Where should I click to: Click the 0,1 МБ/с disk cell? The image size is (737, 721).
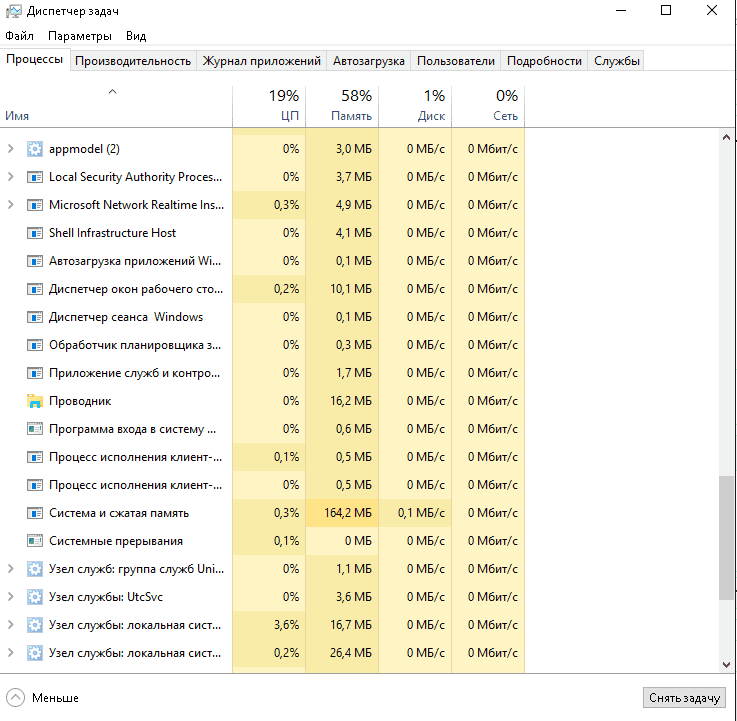pos(415,513)
